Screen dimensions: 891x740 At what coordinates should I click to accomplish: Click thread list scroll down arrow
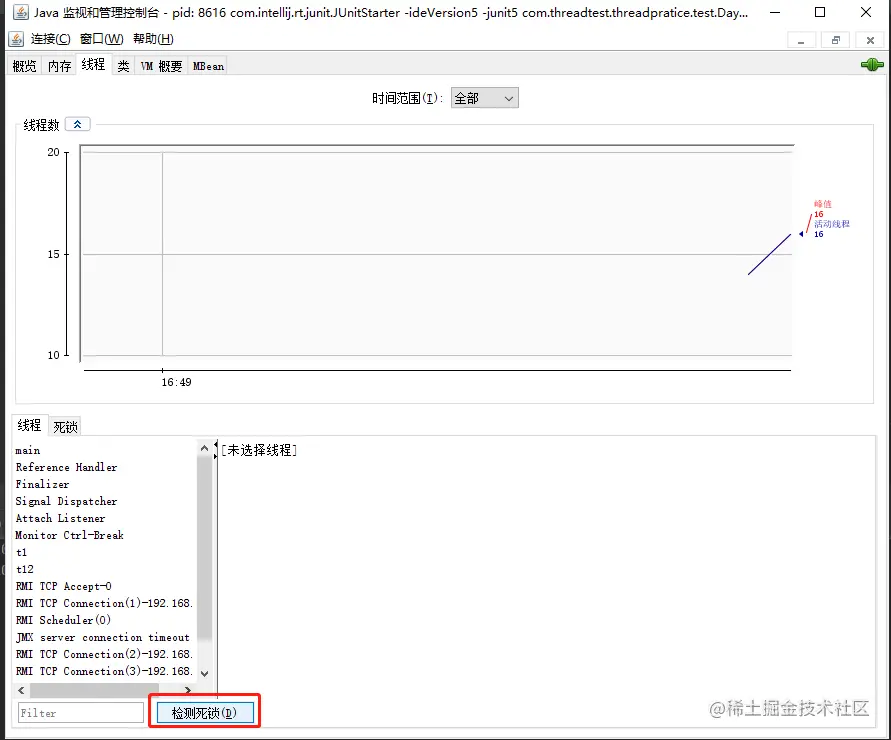[x=205, y=674]
